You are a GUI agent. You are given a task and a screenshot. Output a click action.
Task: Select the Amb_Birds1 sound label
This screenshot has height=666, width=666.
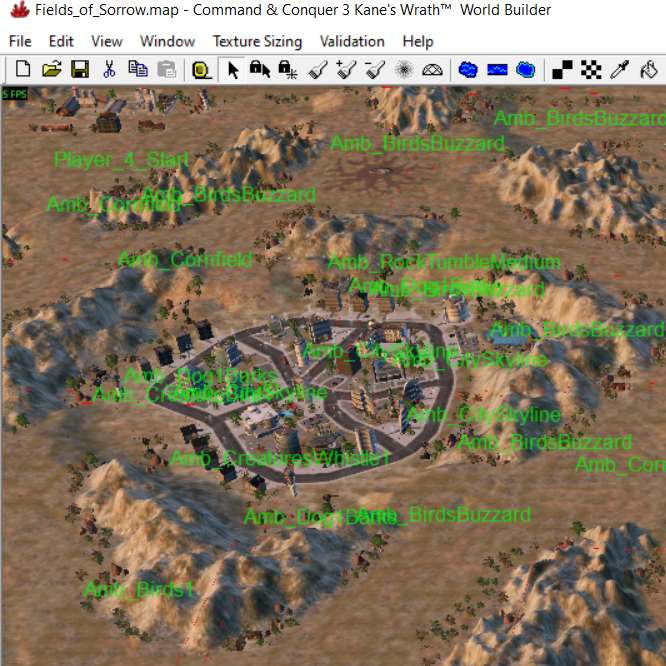[139, 590]
